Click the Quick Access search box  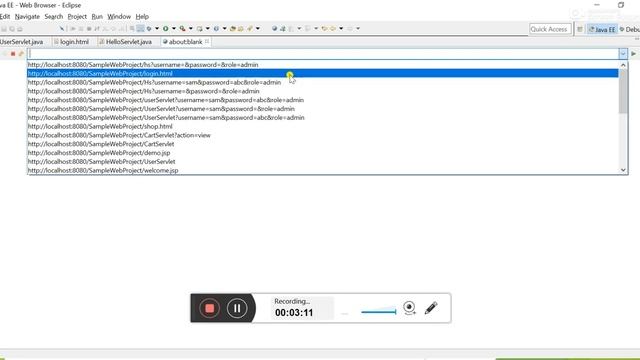click(x=549, y=29)
